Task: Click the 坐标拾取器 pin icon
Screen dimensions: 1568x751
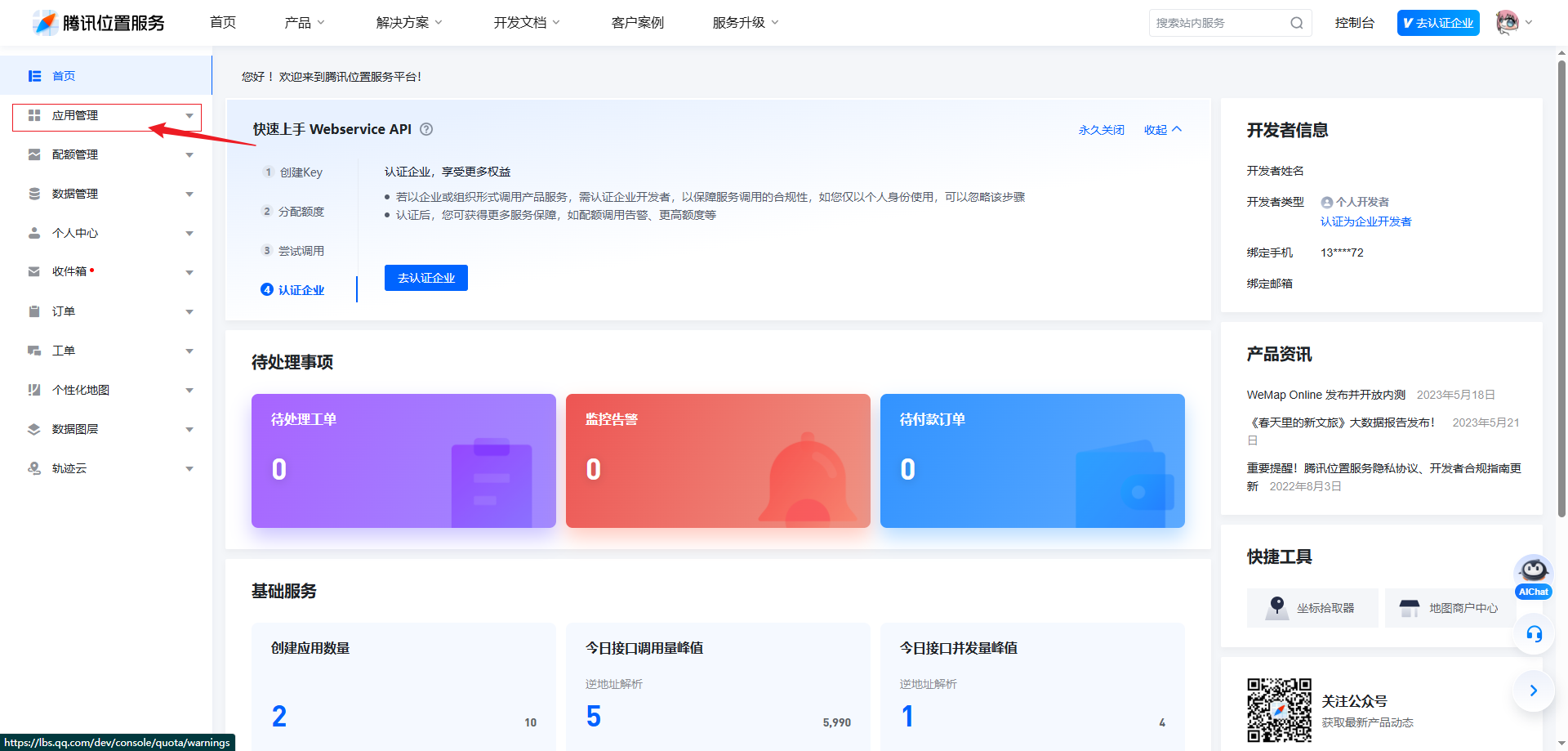Action: 1277,607
